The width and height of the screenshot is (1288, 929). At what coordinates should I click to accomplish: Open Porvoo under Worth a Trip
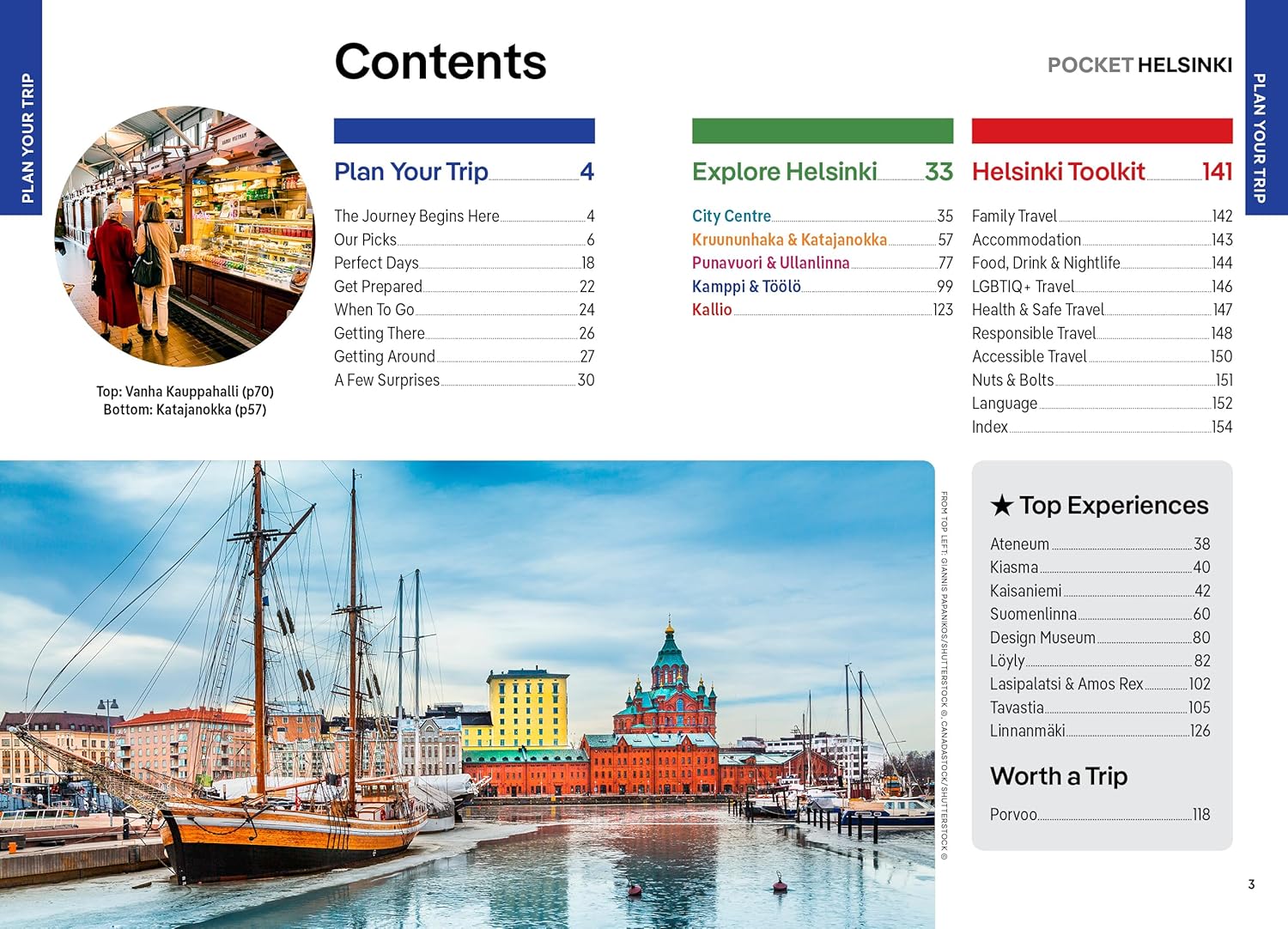[1013, 815]
